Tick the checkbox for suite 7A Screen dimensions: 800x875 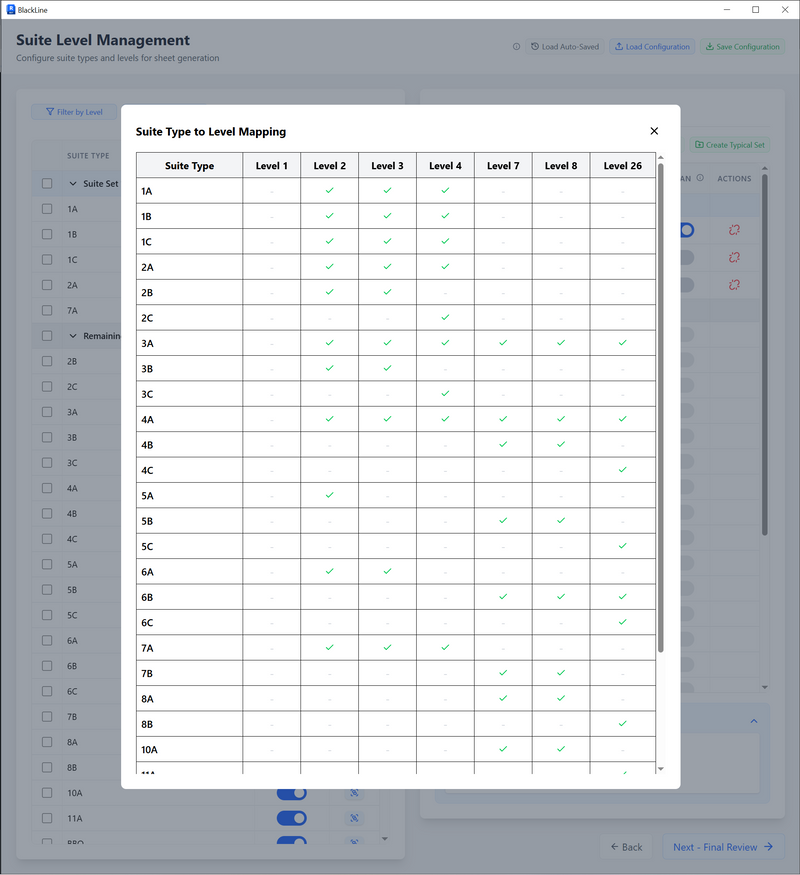coord(47,310)
